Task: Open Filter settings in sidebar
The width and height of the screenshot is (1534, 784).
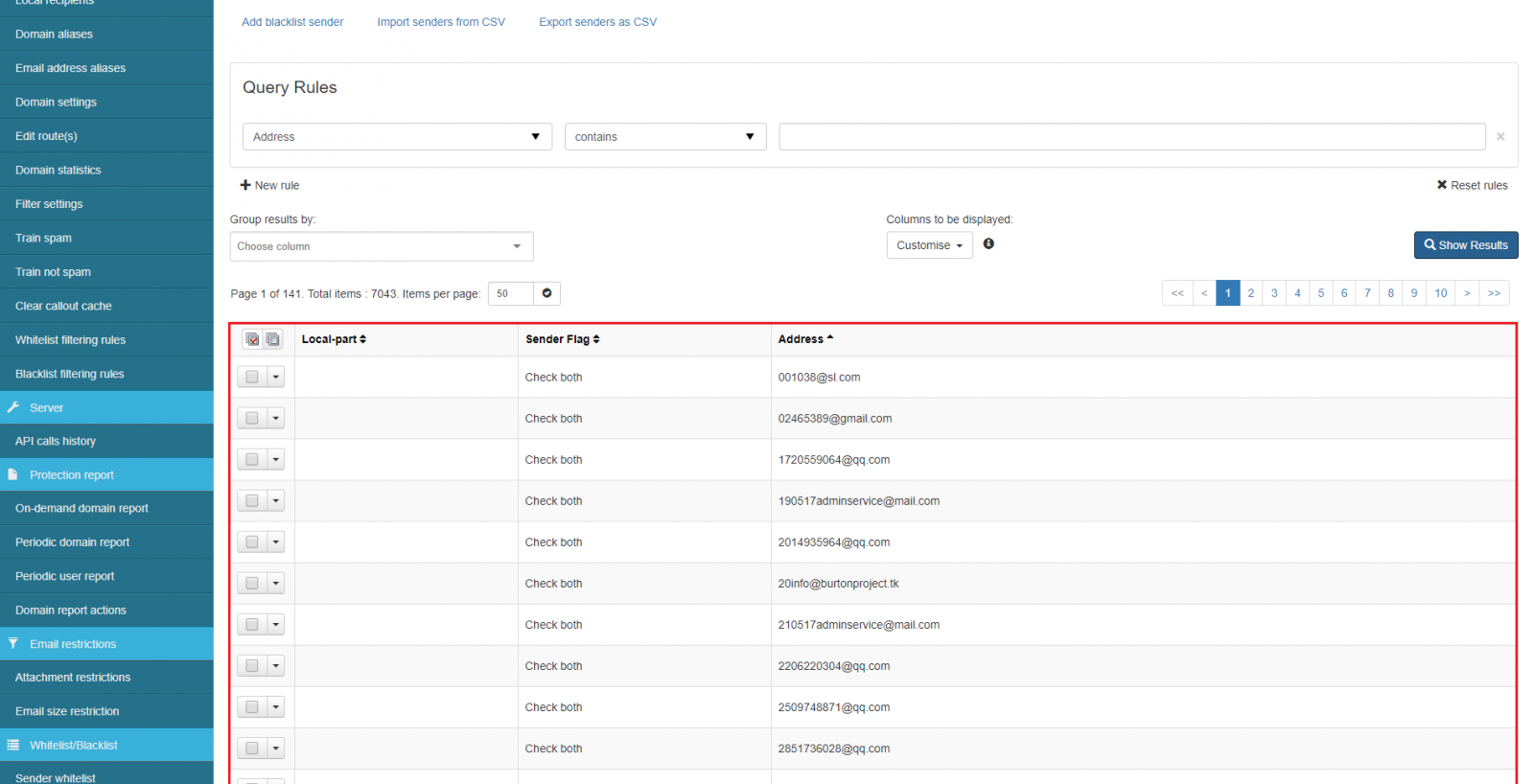Action: click(106, 204)
